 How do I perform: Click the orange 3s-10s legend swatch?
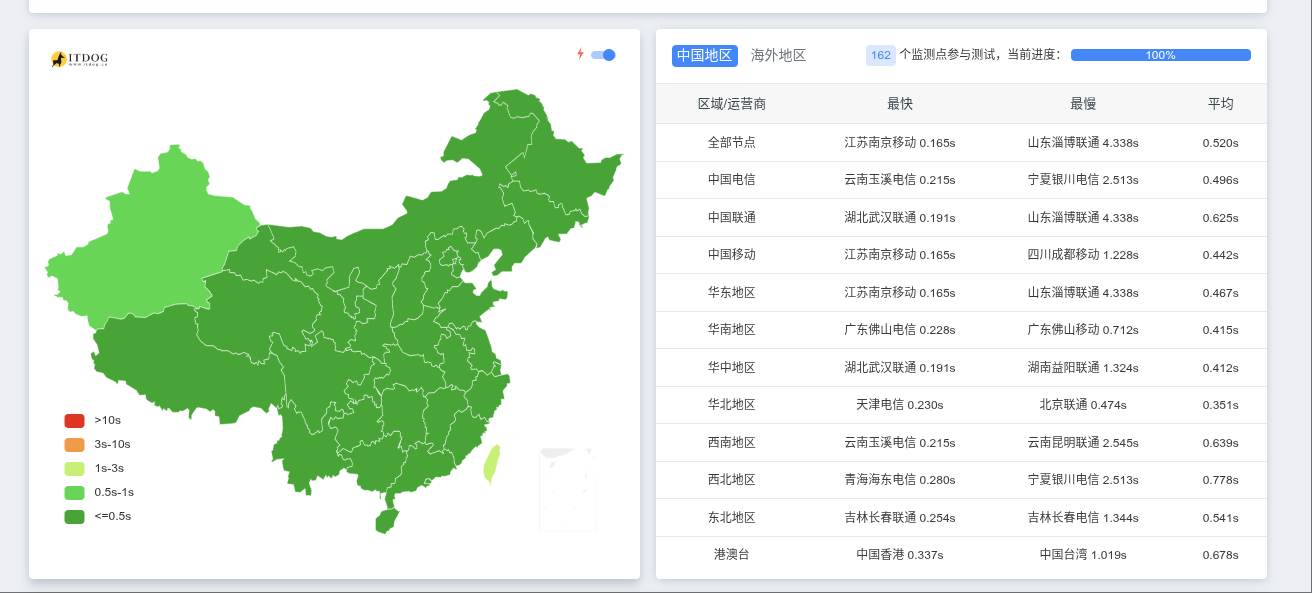(74, 444)
